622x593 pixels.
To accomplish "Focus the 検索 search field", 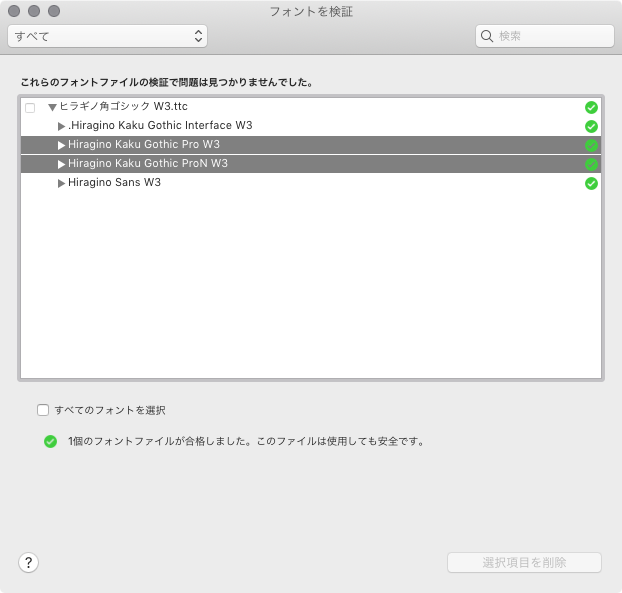I will click(545, 36).
